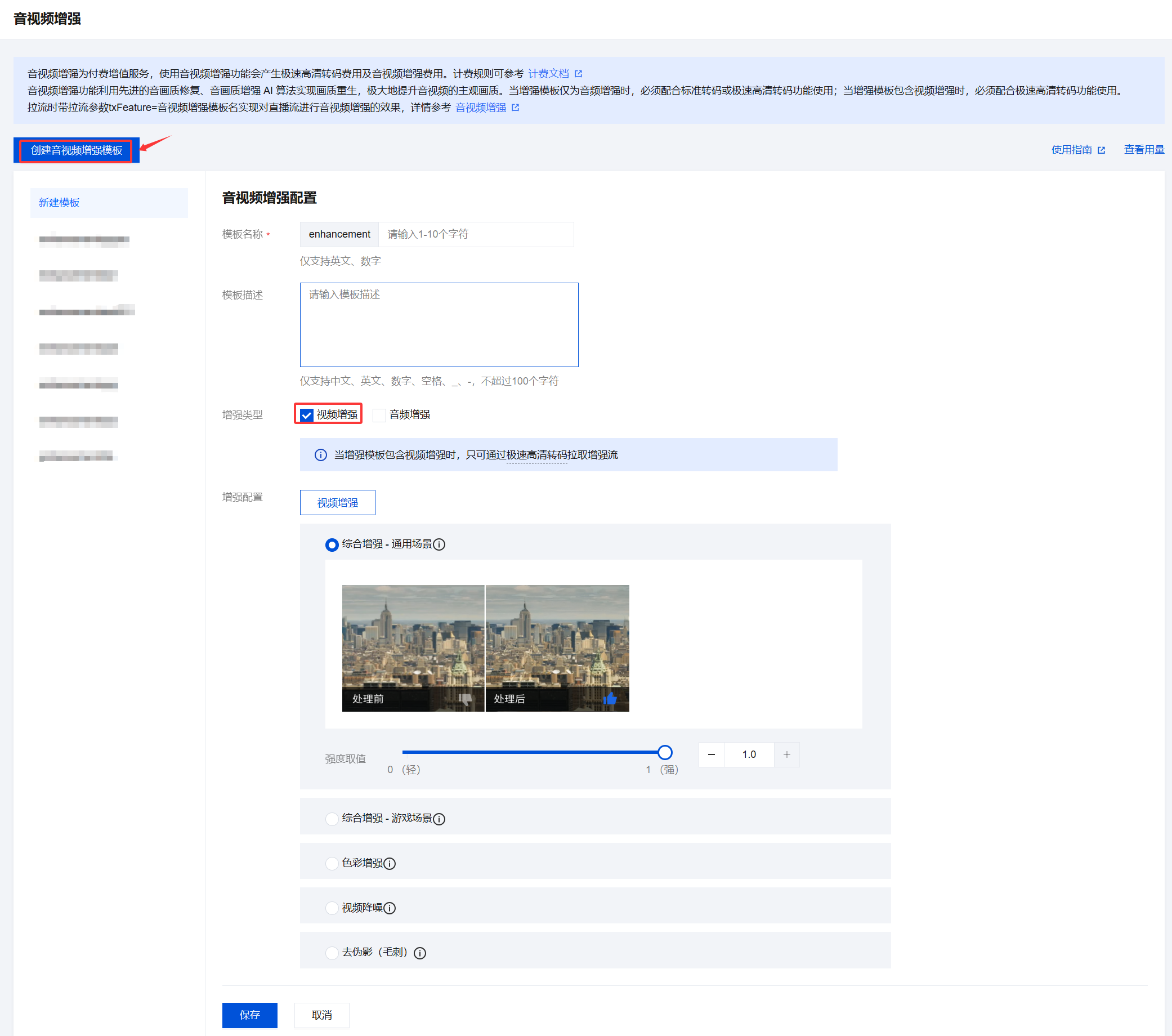The image size is (1172, 1036).
Task: Click the thumbs-up icon on 处理后 image
Action: (610, 698)
